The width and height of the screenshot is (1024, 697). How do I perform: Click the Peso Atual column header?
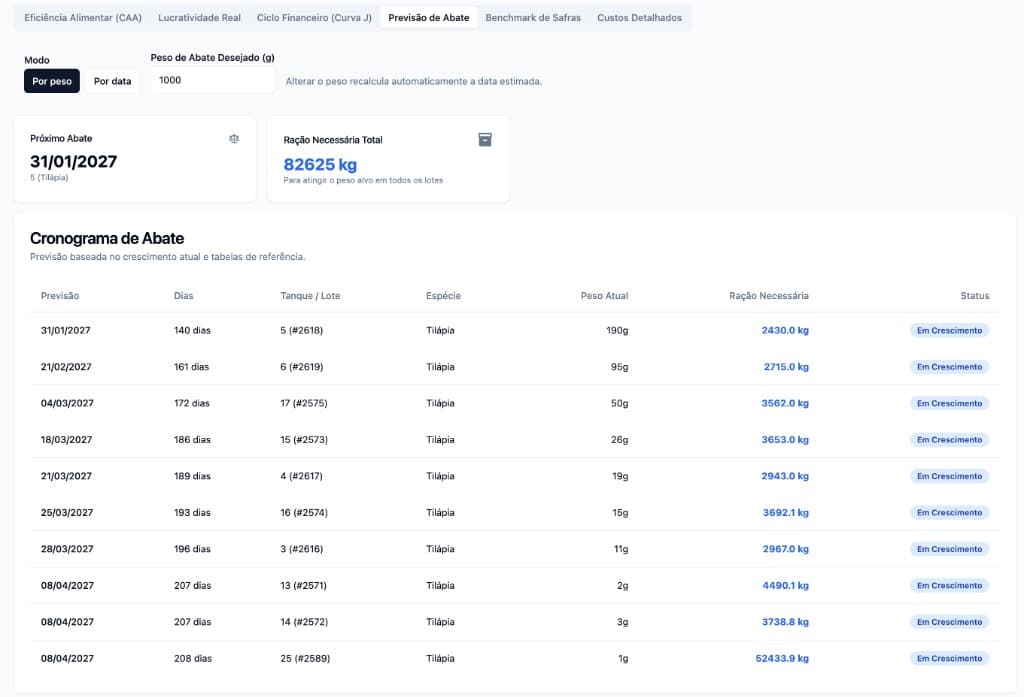click(605, 296)
